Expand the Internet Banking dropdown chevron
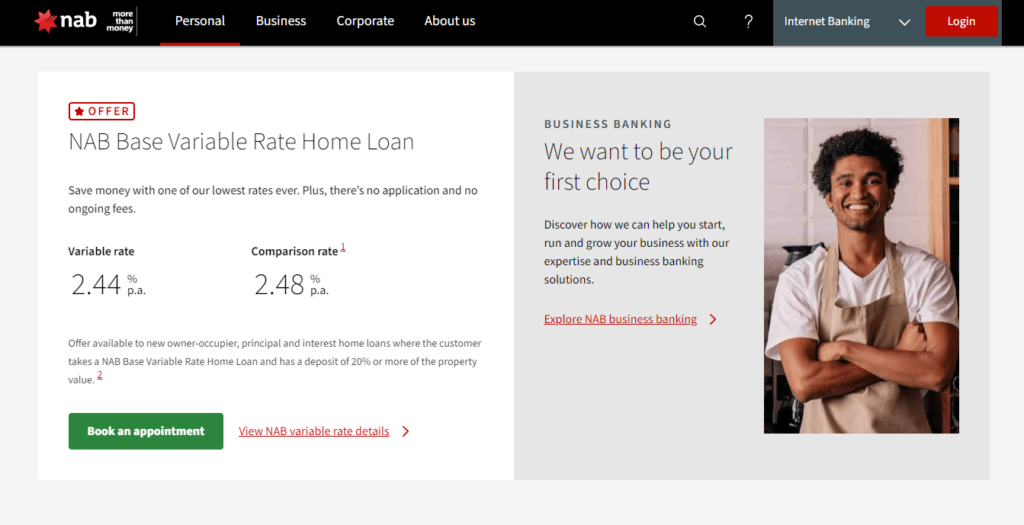 tap(904, 22)
